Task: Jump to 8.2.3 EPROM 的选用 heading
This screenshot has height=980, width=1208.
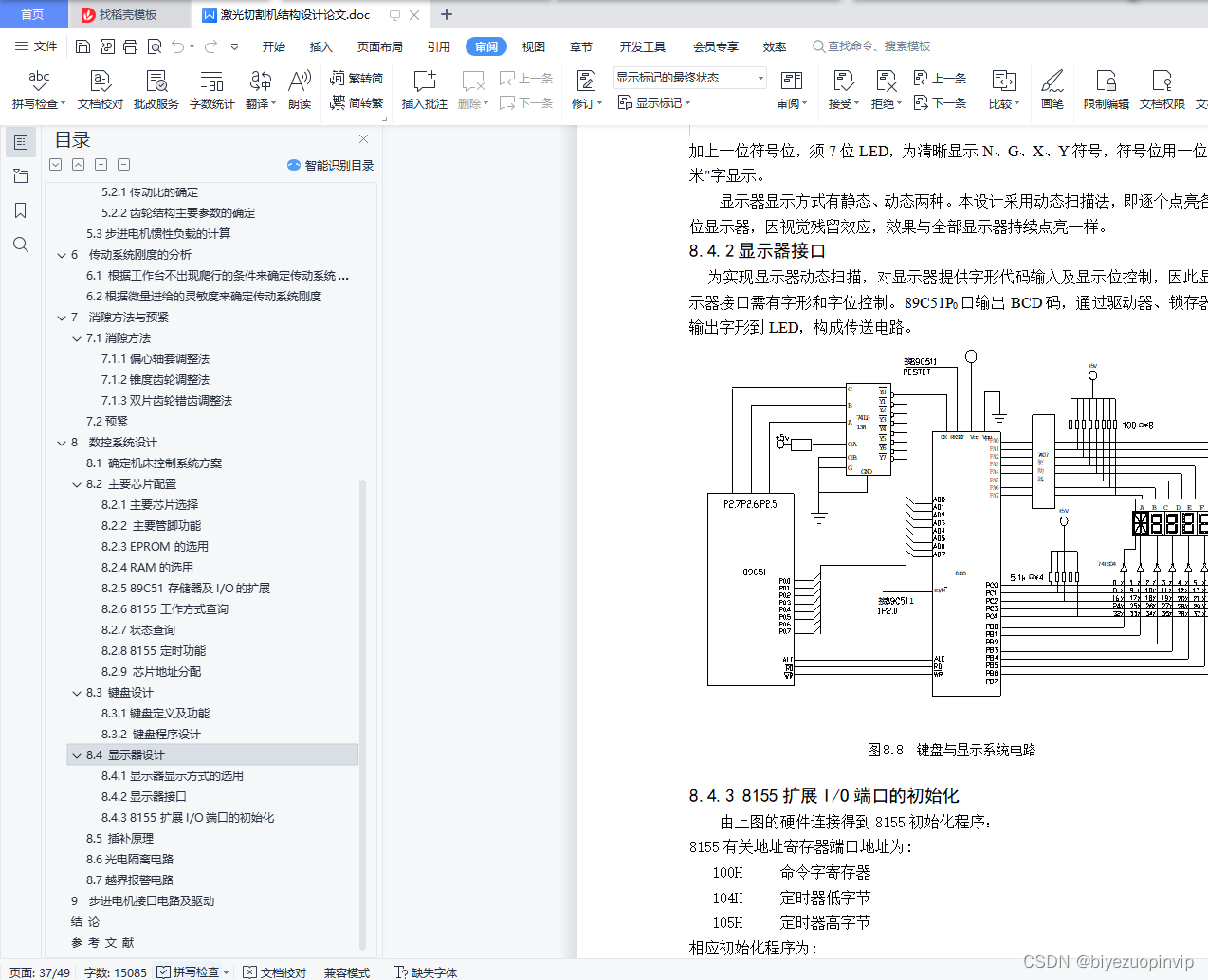Action: click(x=155, y=547)
